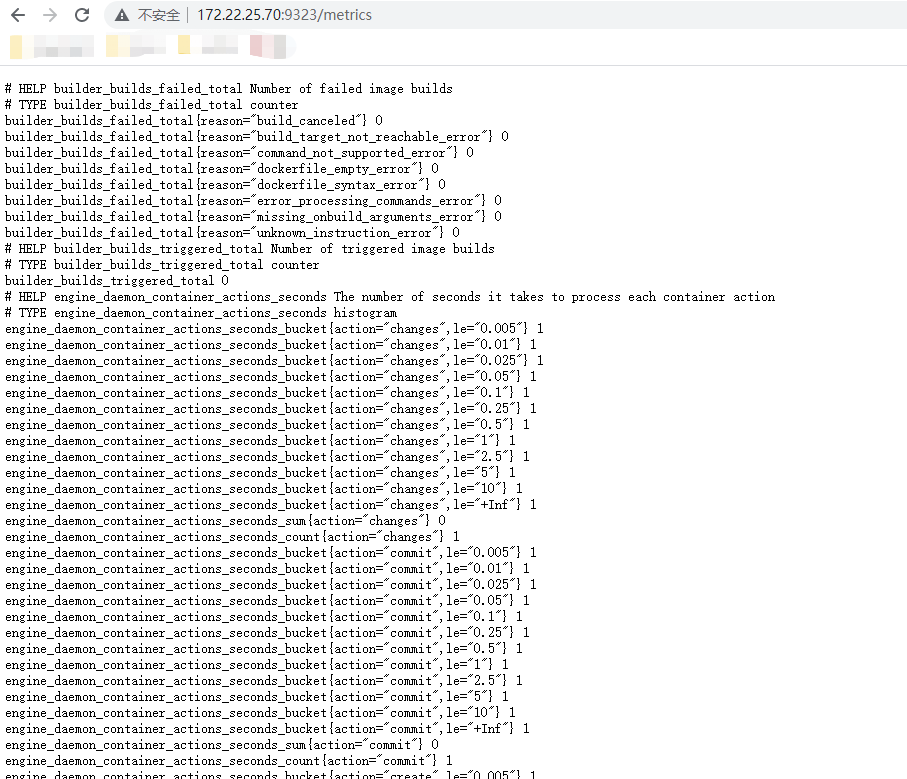Click the changes bucket le="5" line
This screenshot has height=779, width=907.
[260, 472]
